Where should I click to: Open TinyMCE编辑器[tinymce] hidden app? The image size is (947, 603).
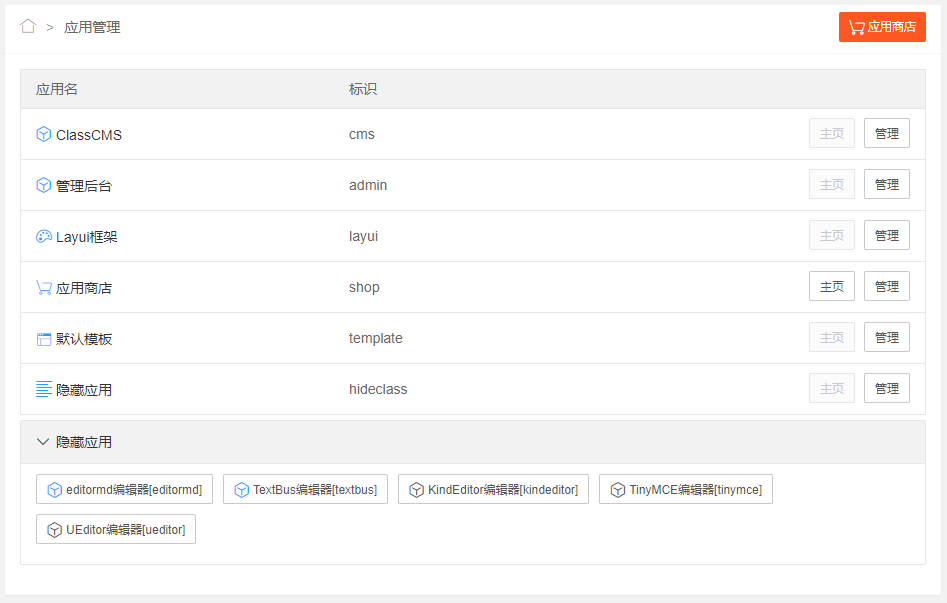[685, 489]
